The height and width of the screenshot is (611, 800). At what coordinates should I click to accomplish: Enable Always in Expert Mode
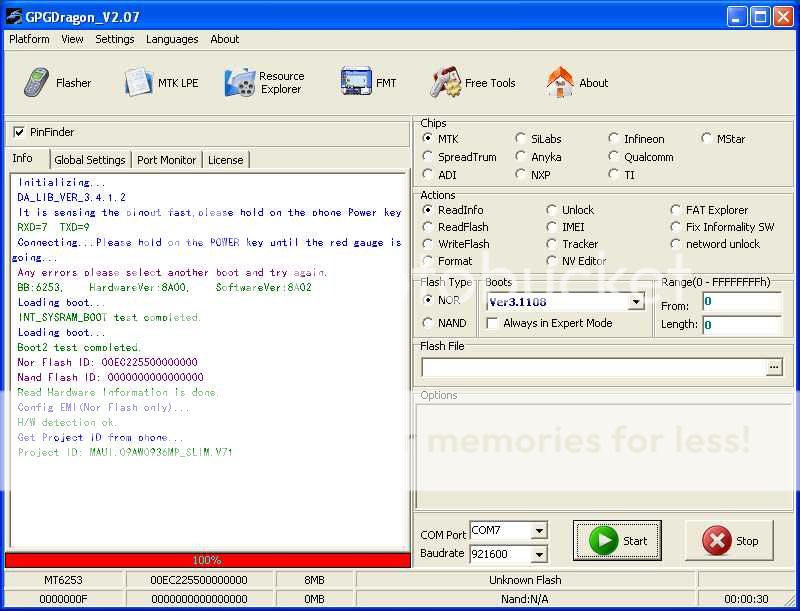click(x=492, y=323)
